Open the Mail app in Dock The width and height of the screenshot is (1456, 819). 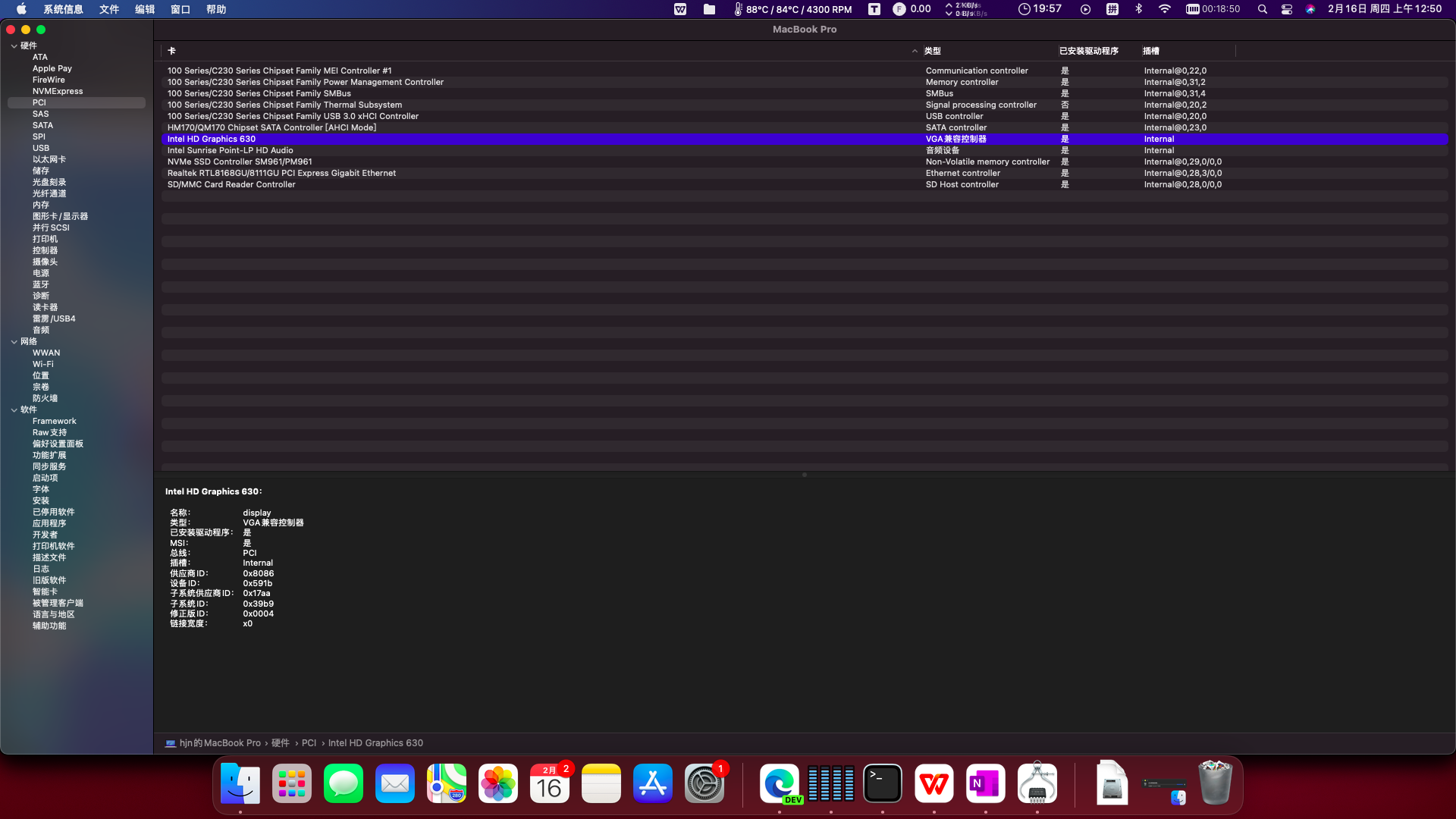click(395, 783)
